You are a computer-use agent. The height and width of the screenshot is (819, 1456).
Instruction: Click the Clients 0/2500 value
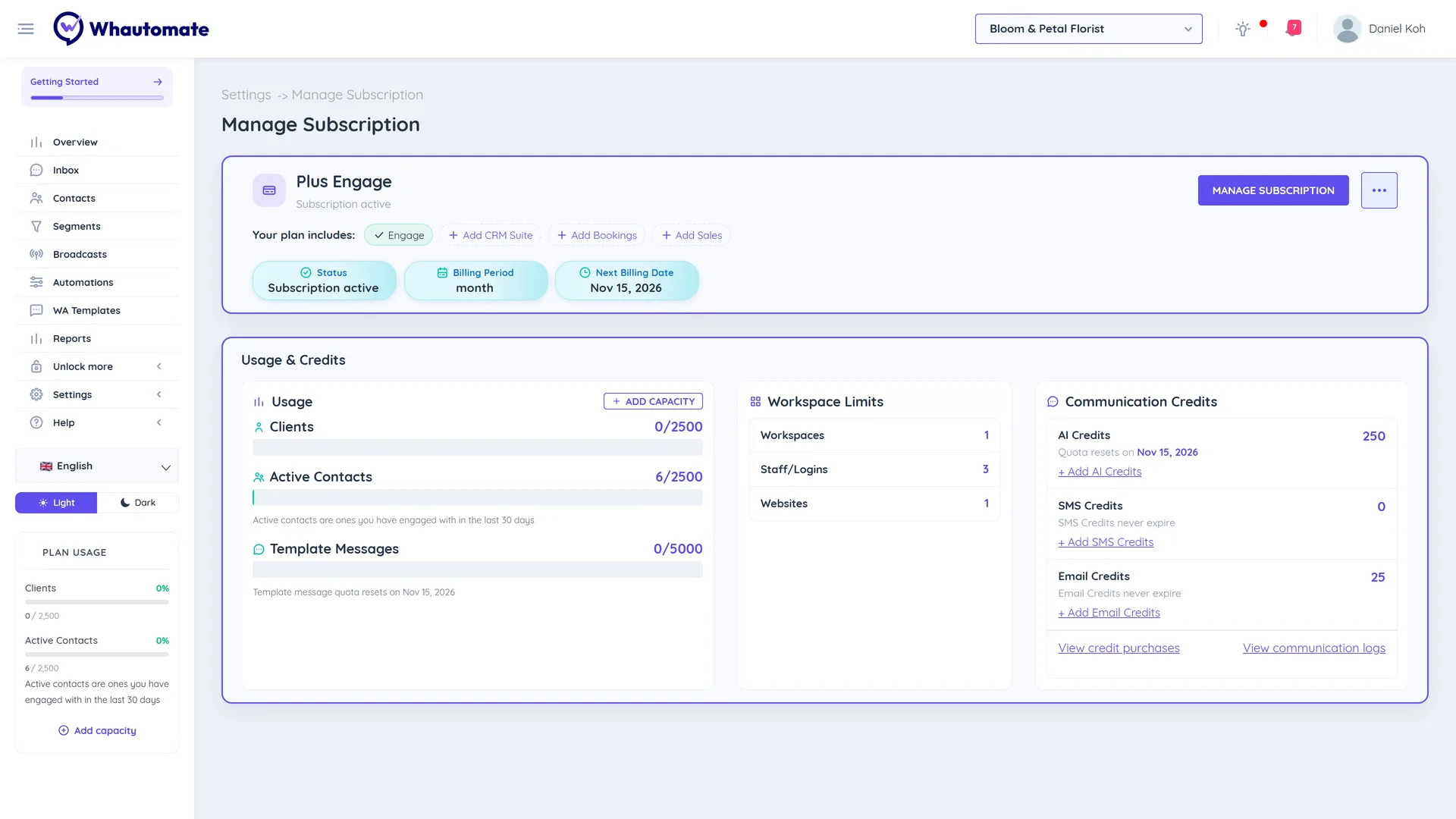click(x=679, y=427)
